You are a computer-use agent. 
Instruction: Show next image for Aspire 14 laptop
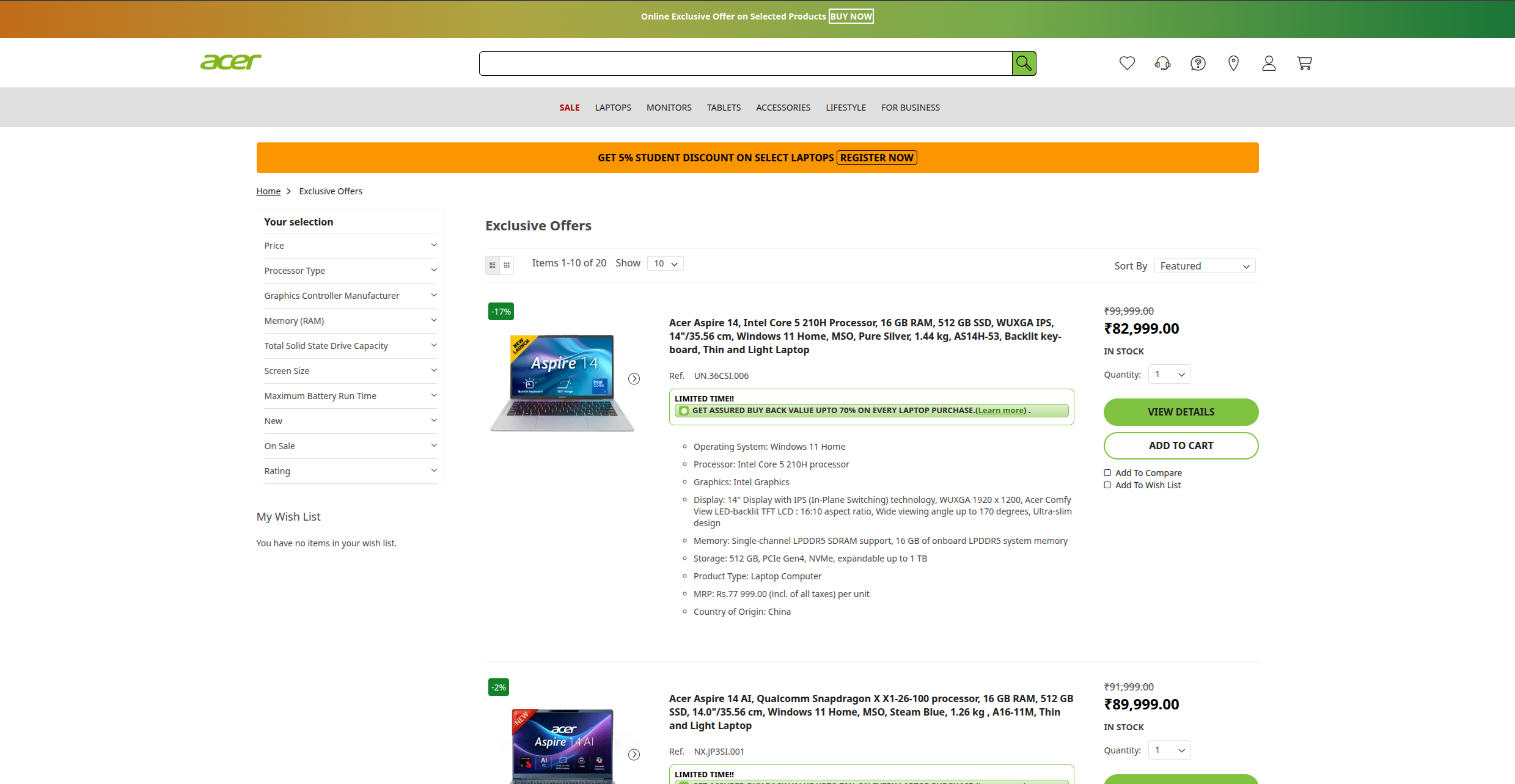pyautogui.click(x=634, y=379)
